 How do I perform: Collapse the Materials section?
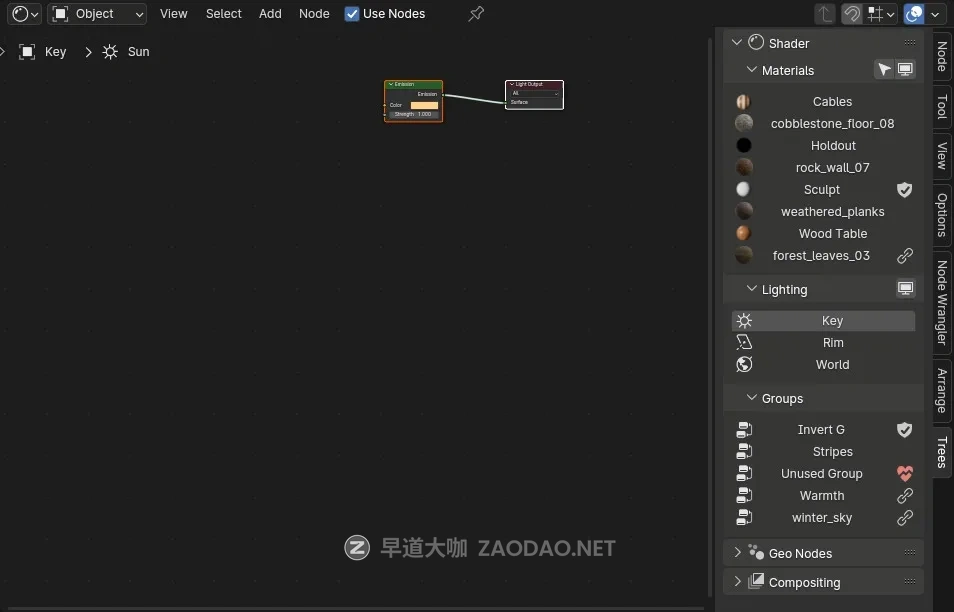(x=751, y=70)
